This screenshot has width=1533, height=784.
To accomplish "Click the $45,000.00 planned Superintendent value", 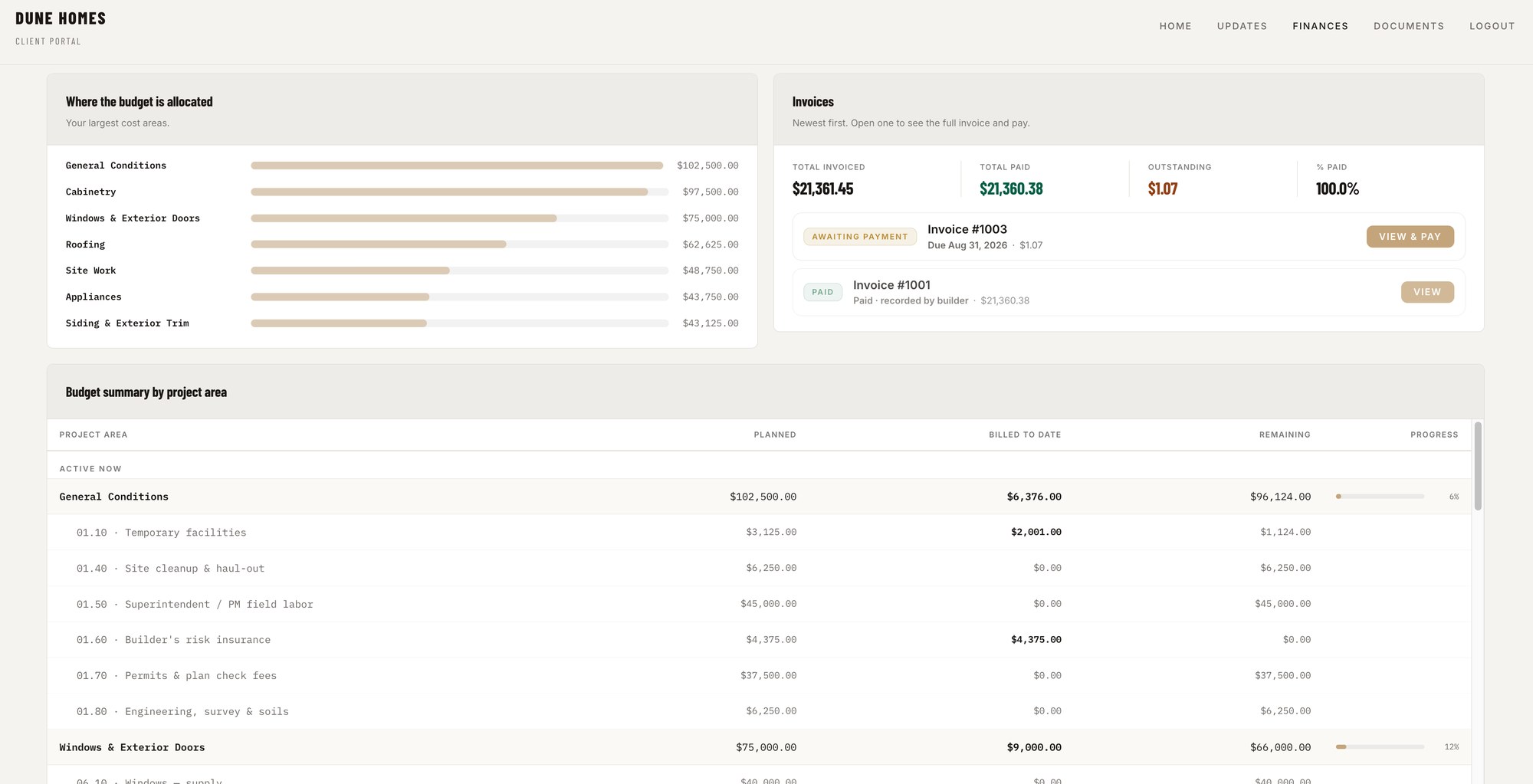I will [x=768, y=604].
